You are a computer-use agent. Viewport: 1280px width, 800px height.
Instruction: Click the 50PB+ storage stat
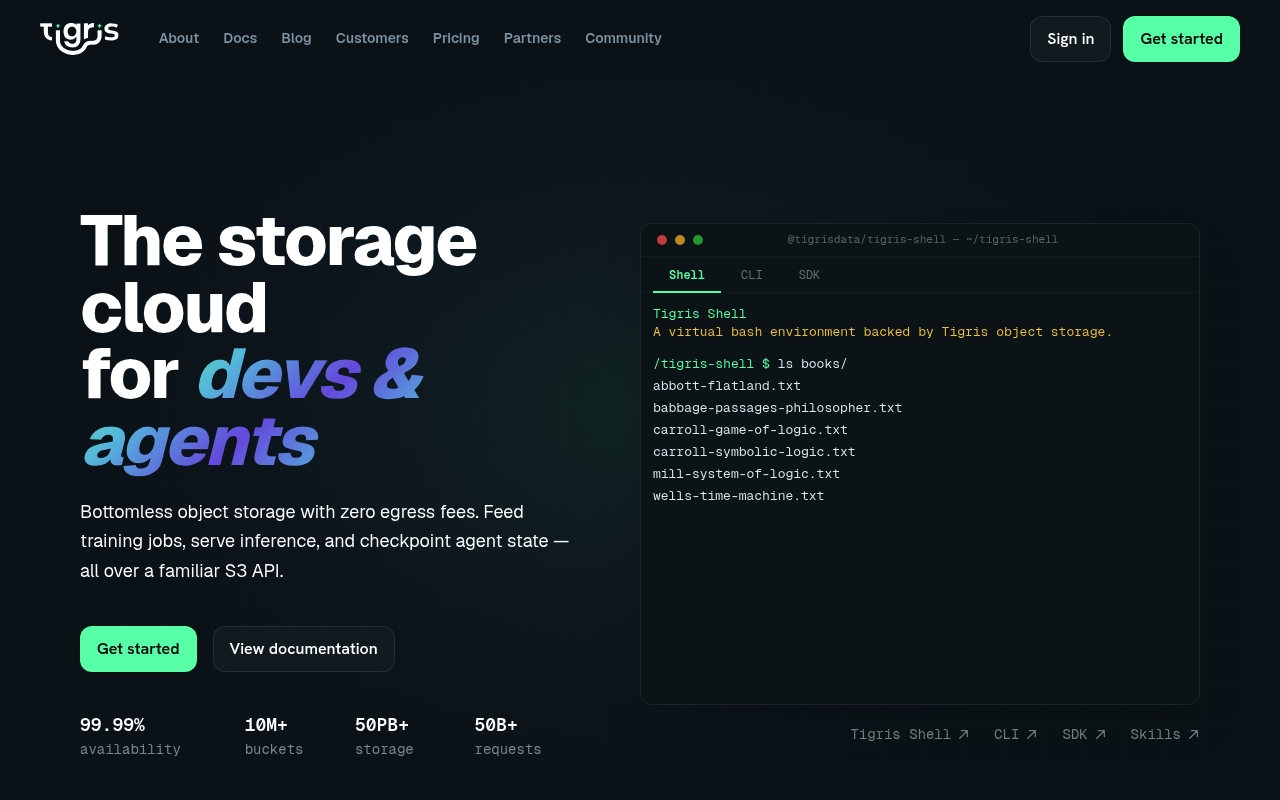coord(384,736)
